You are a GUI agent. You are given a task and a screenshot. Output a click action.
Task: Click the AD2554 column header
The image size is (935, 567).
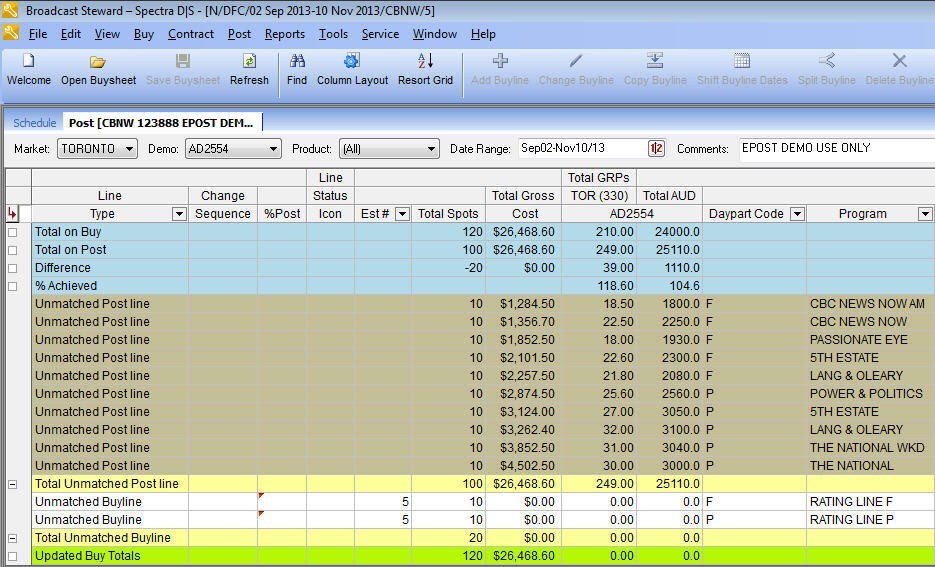point(631,214)
